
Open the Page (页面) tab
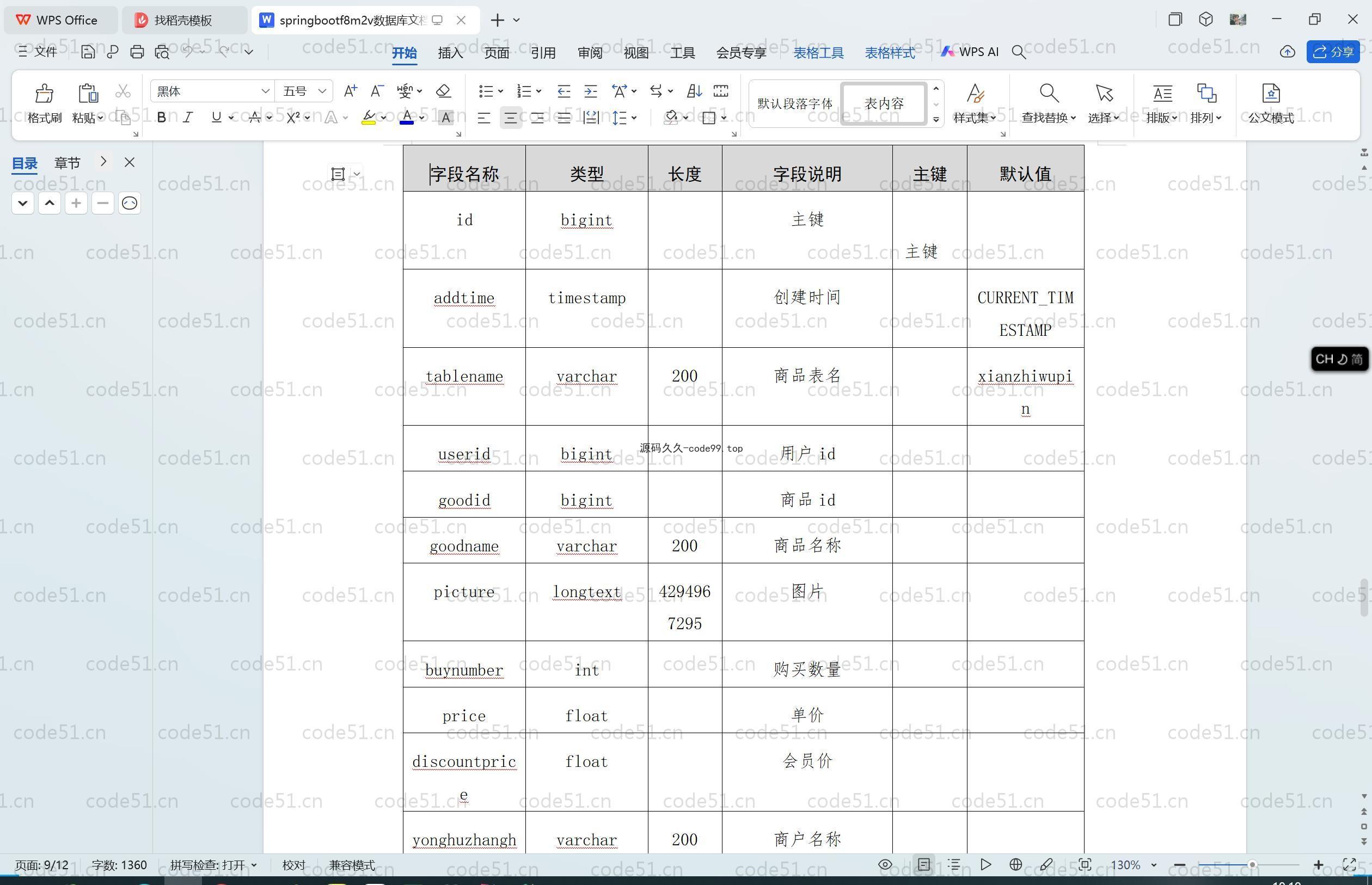tap(497, 53)
